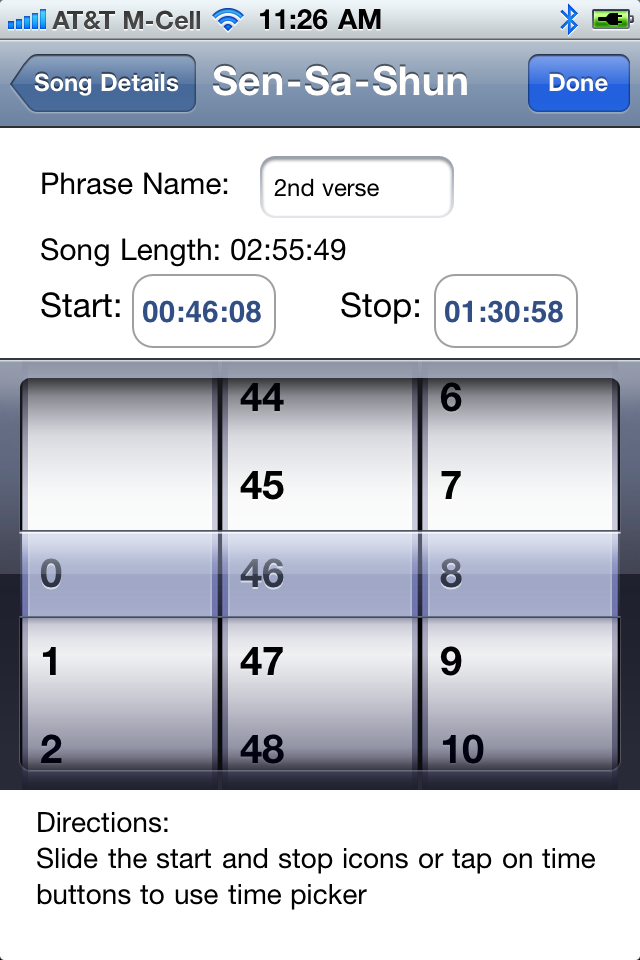Pick 10 in the right picker wheel
The image size is (640, 960).
462,749
